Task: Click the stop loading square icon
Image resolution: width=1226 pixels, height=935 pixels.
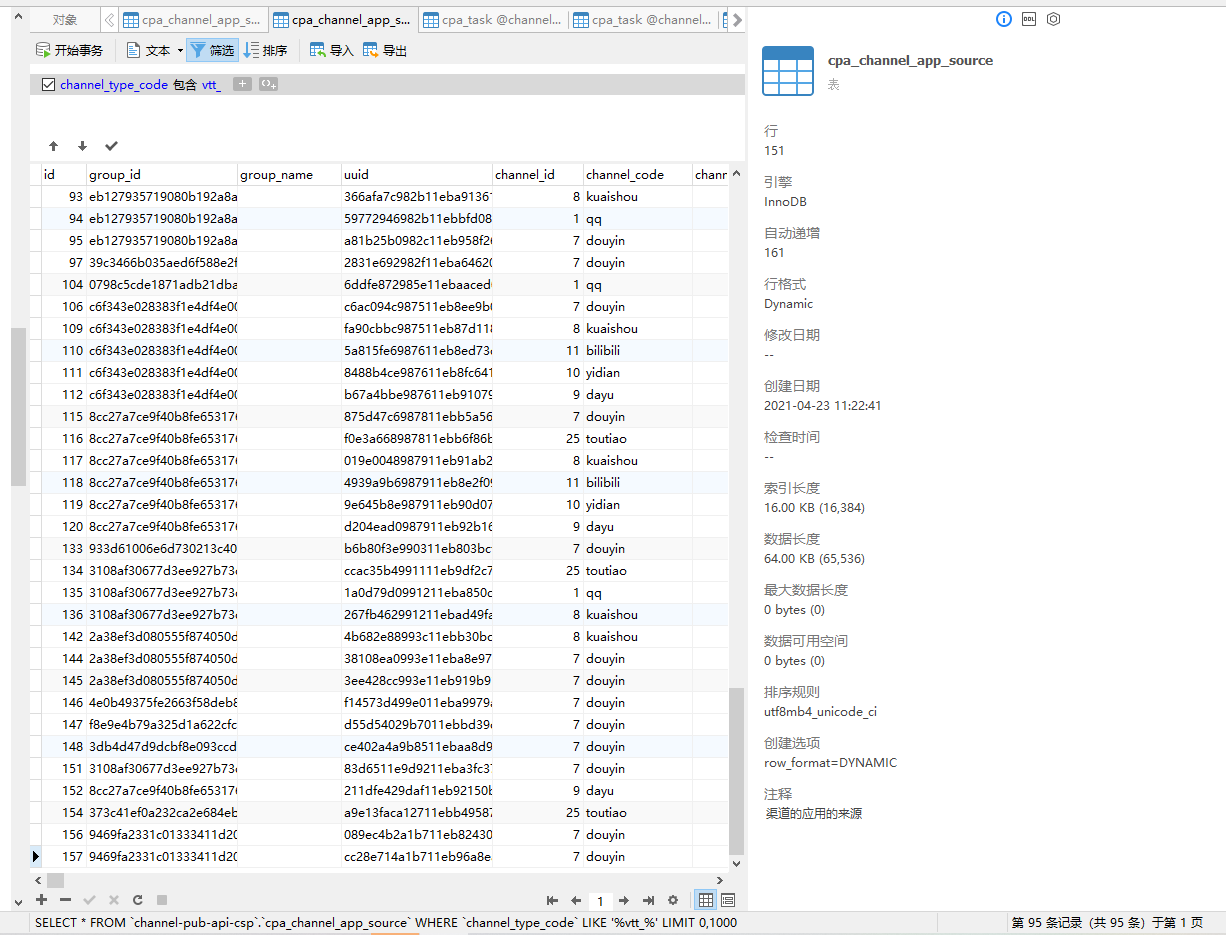Action: [x=161, y=900]
